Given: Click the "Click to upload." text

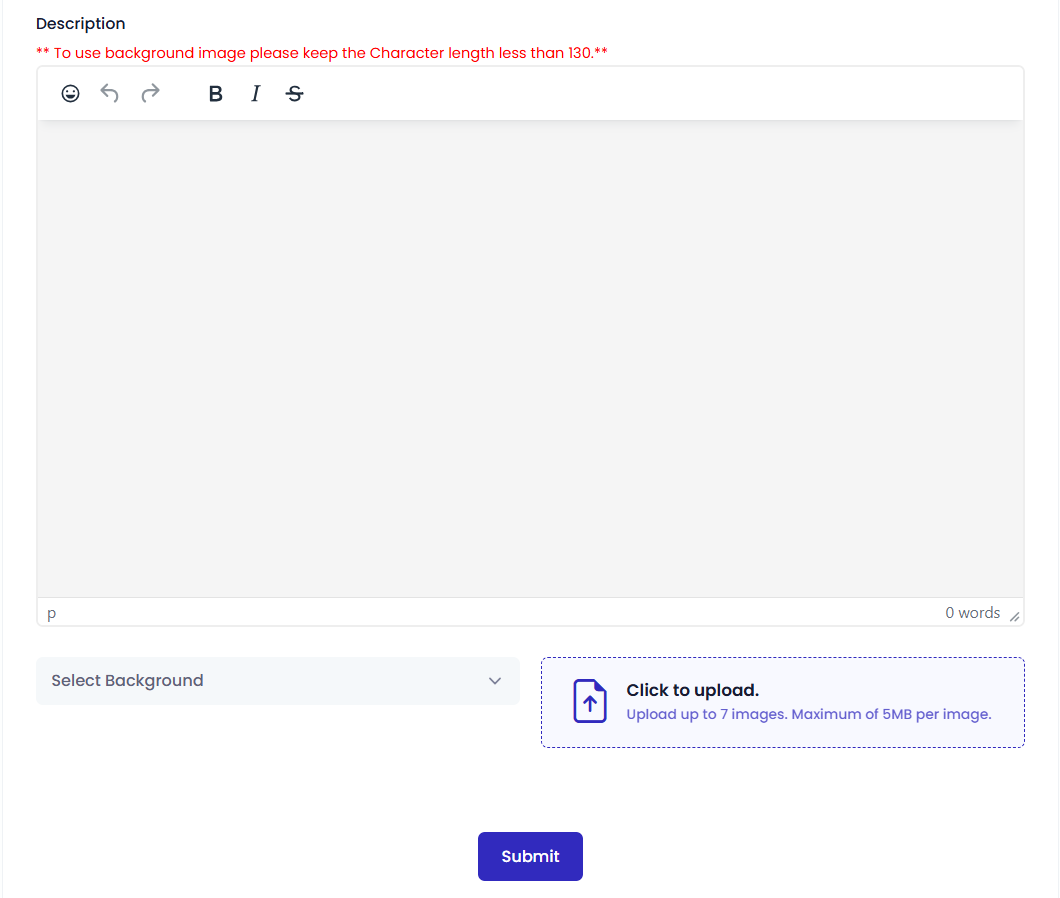Looking at the screenshot, I should [692, 690].
